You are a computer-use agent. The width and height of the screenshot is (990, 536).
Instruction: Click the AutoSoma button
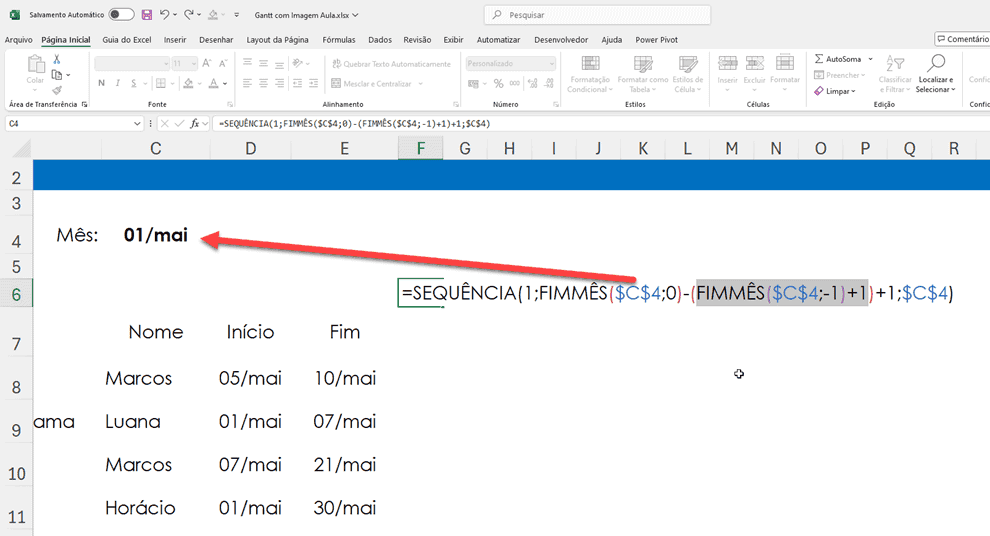coord(837,59)
